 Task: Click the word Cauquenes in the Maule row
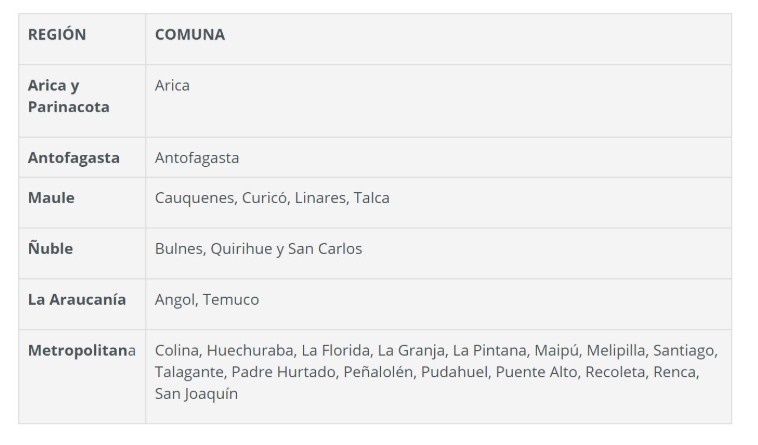click(x=194, y=198)
